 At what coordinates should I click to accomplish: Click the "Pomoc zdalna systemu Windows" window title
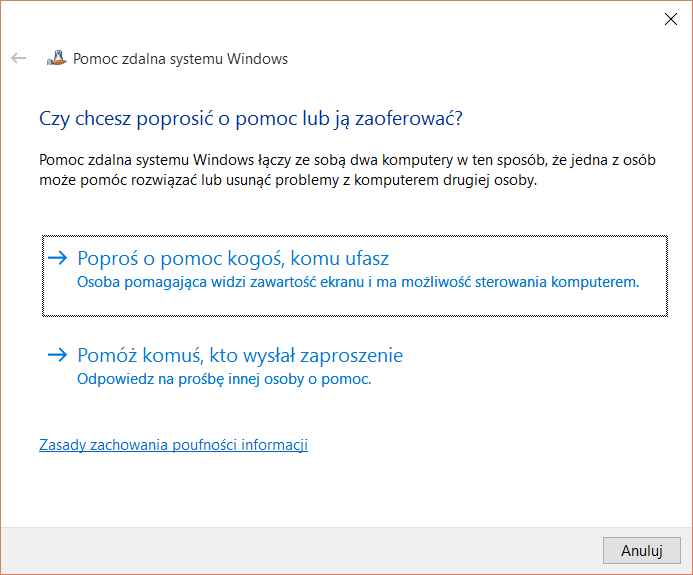click(180, 59)
